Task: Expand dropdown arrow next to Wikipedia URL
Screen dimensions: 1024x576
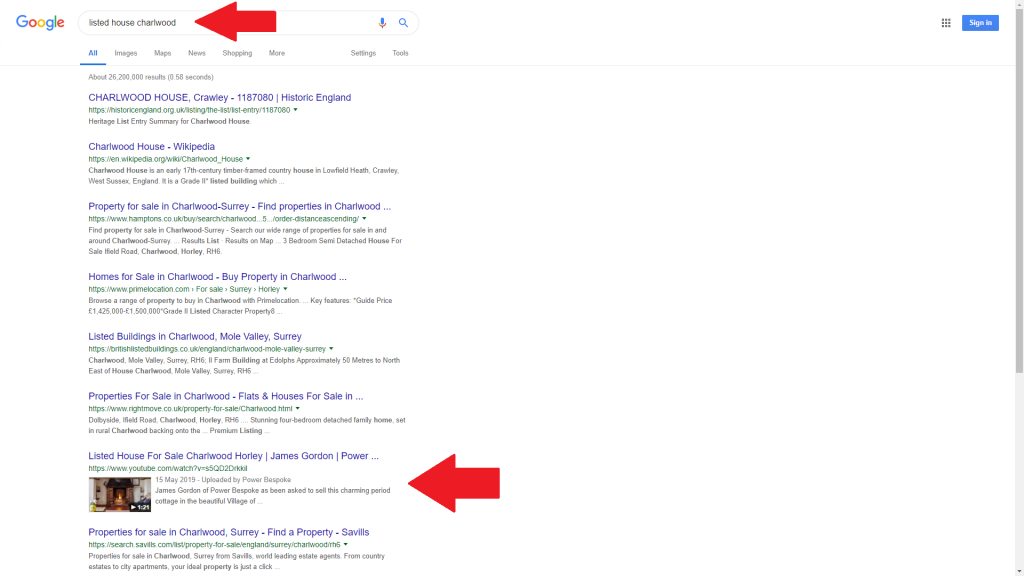Action: [248, 159]
